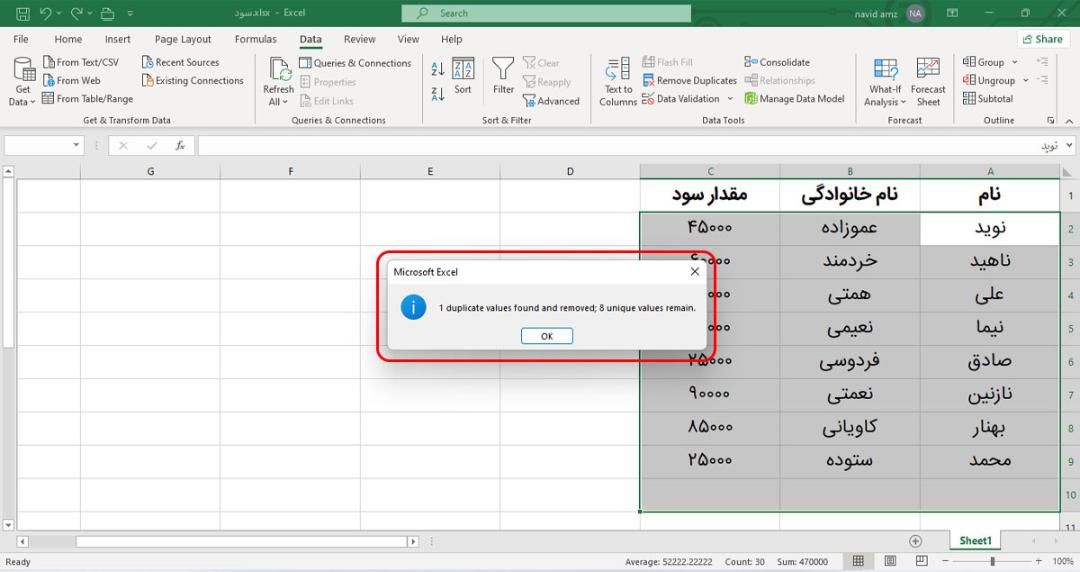Open Customize Quick Access Toolbar dropdown

point(130,13)
